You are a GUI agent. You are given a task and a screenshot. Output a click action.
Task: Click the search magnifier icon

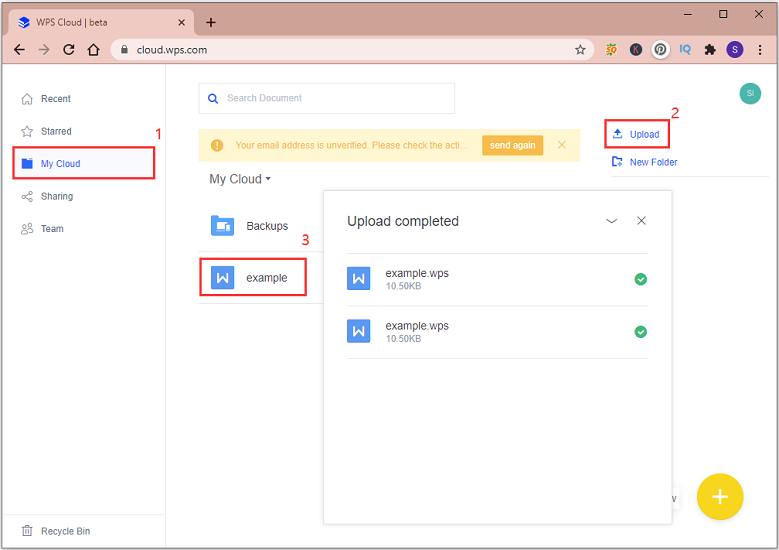point(213,98)
